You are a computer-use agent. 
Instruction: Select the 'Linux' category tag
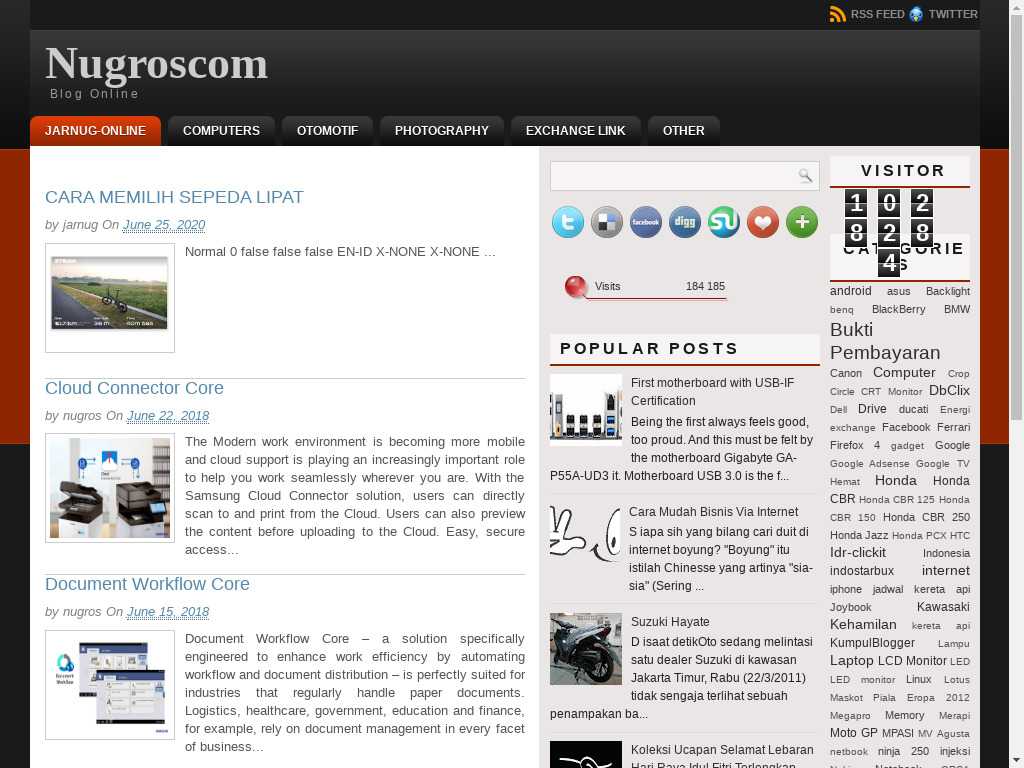coord(918,679)
